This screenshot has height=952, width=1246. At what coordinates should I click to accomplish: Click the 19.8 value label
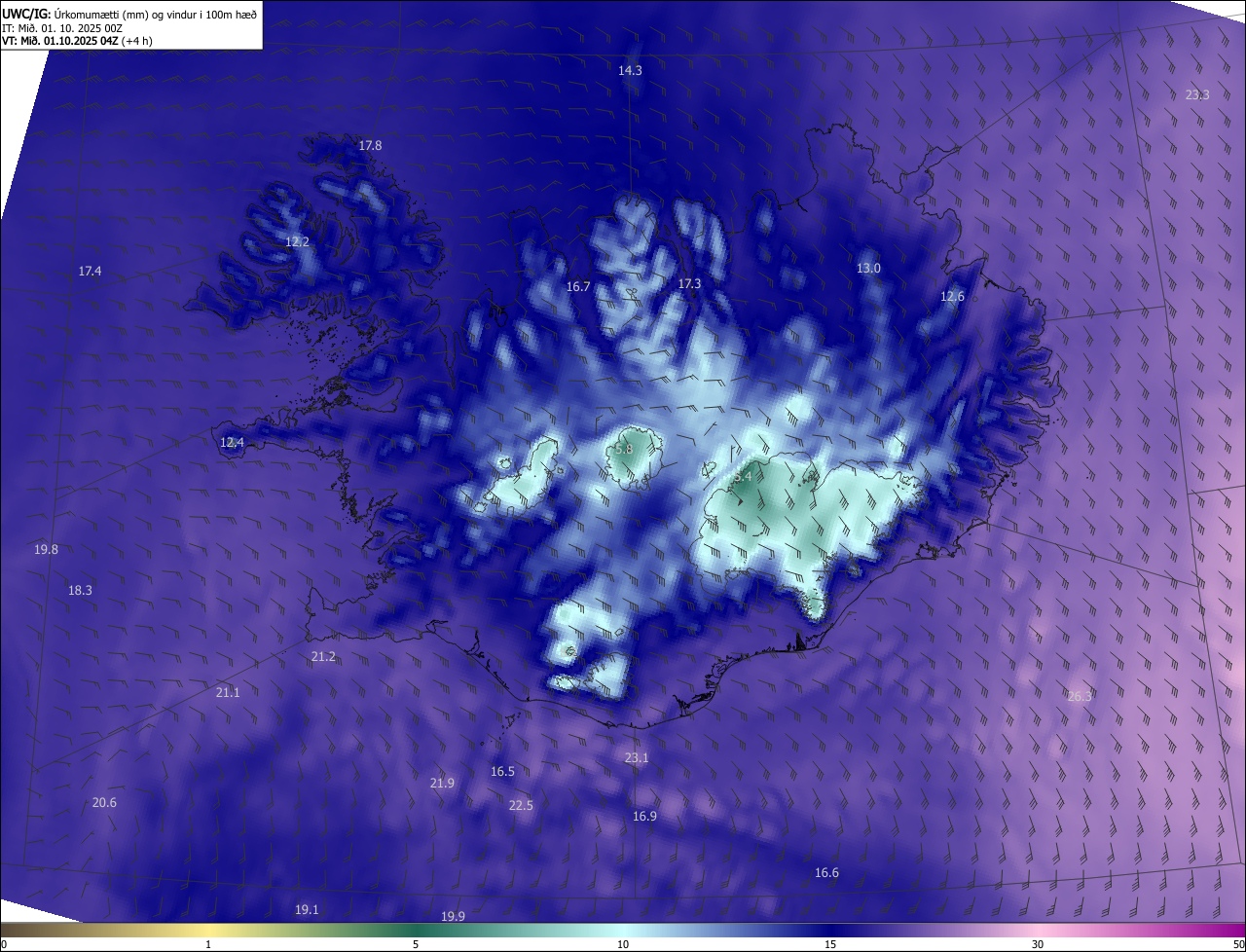pyautogui.click(x=46, y=549)
